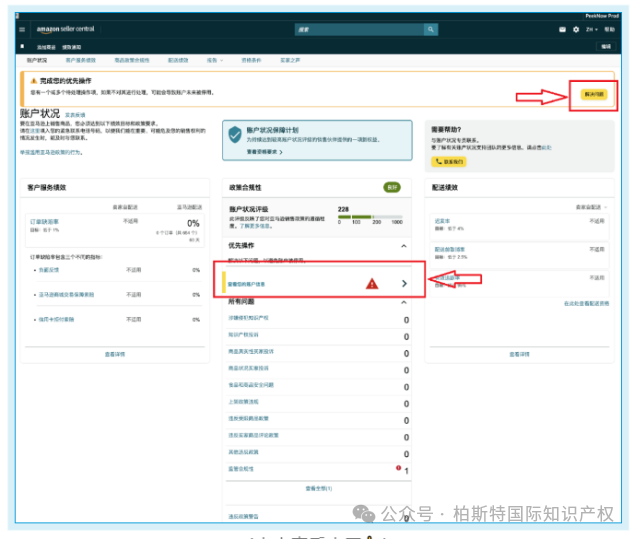Open the 配送绩效 tab
Screen dimensions: 634x539
tap(176, 60)
